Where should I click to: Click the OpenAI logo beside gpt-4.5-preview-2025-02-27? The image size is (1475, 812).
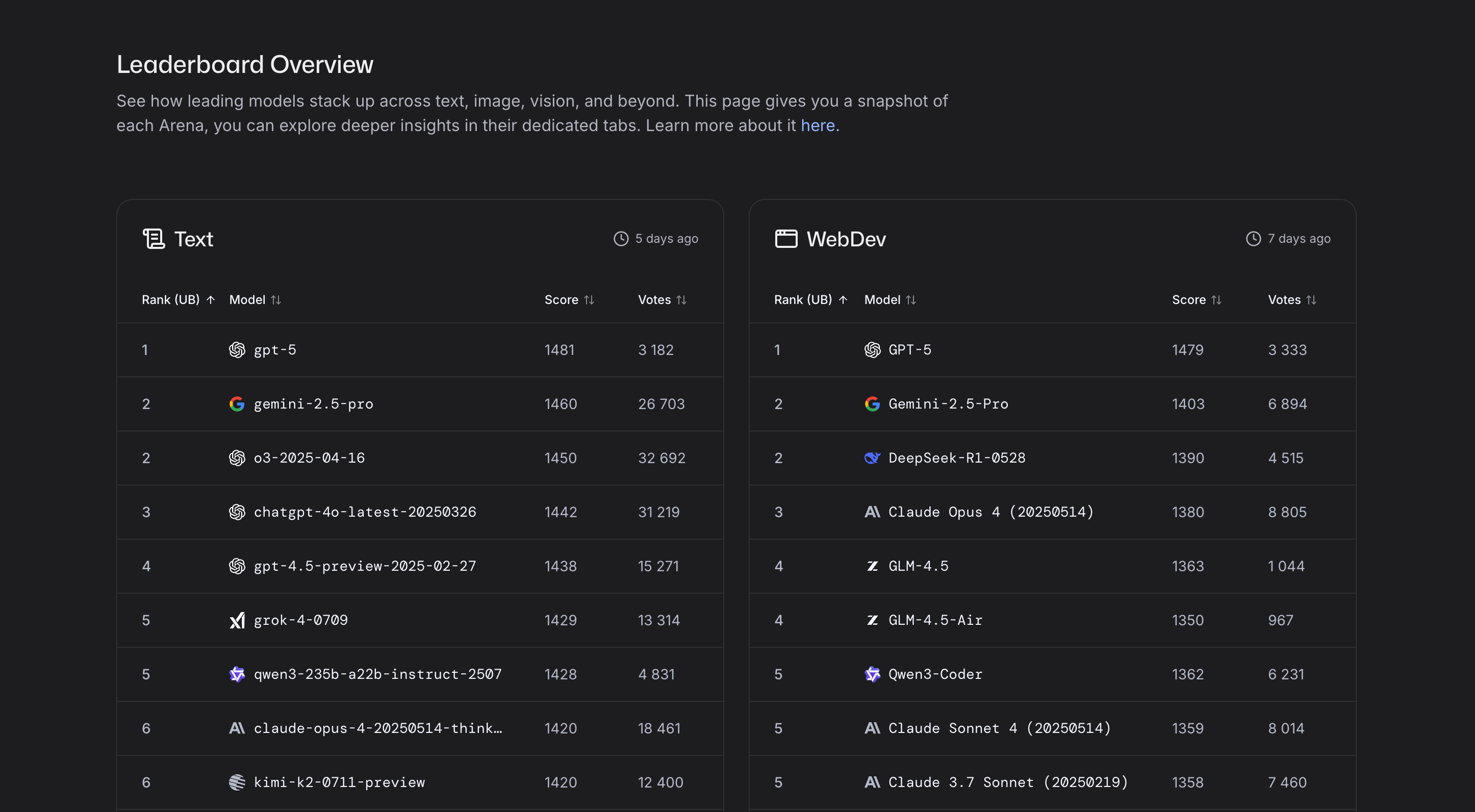click(x=237, y=566)
